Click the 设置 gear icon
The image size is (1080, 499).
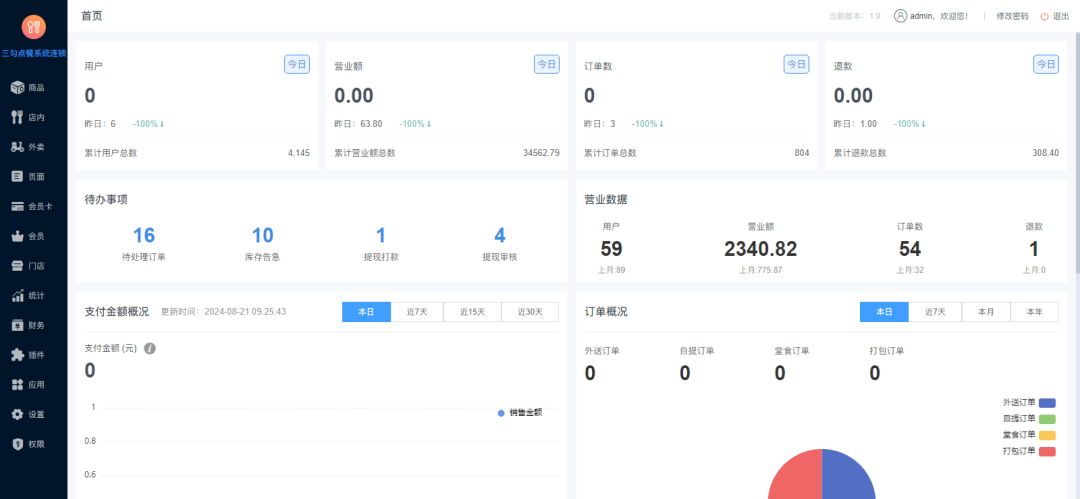(17, 414)
